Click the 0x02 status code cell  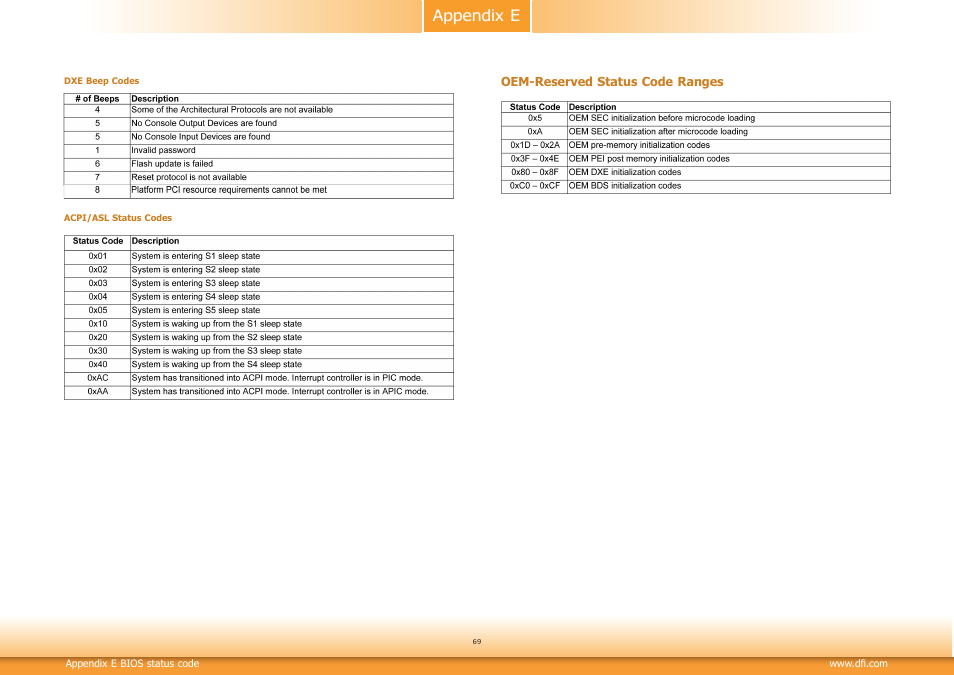tap(97, 270)
